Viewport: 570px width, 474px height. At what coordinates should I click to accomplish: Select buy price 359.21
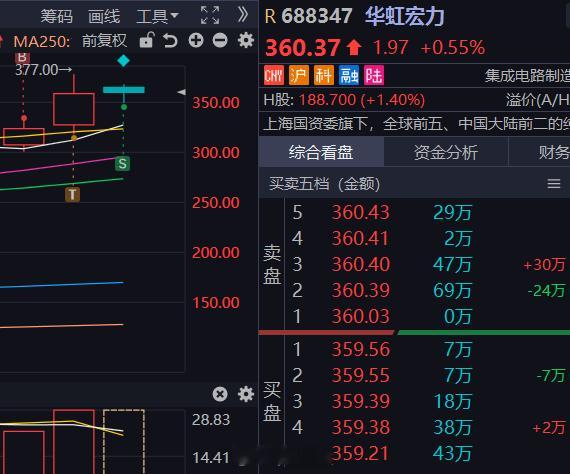tap(360, 453)
